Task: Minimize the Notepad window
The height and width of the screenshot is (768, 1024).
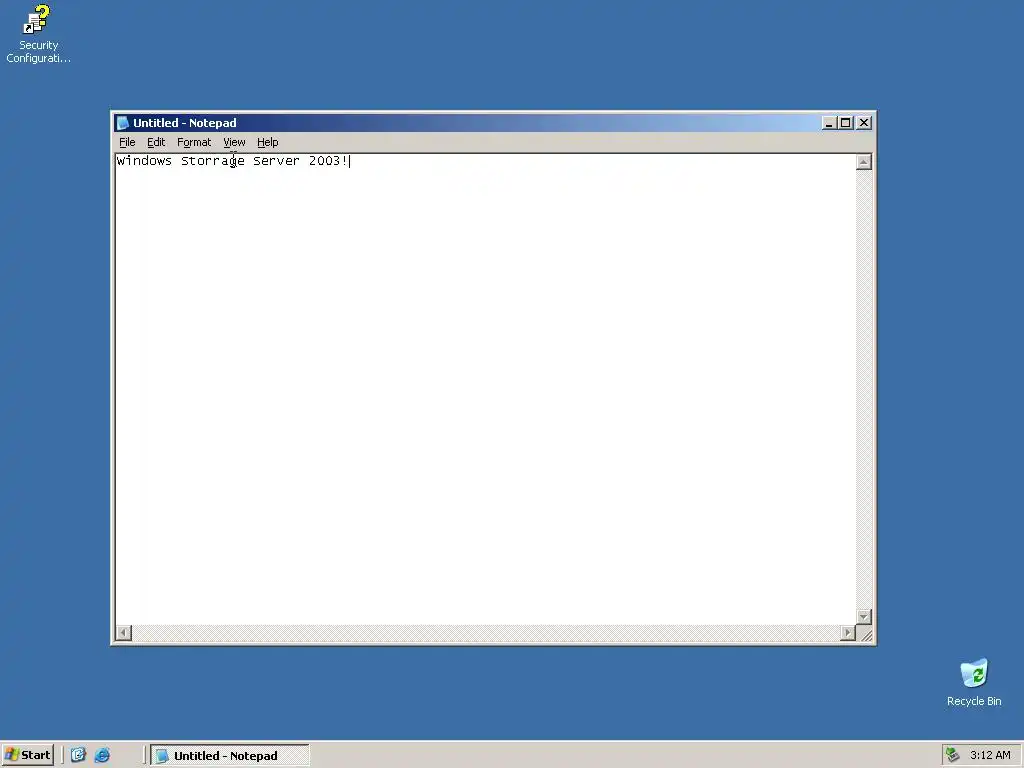Action: pos(829,123)
